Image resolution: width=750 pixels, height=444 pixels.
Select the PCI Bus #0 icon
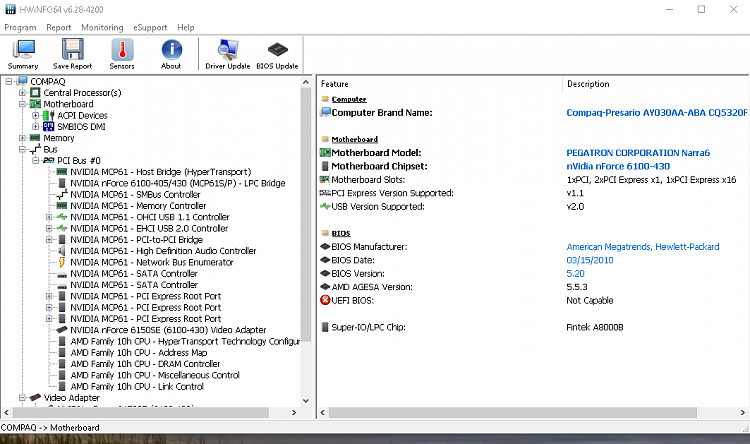48,160
